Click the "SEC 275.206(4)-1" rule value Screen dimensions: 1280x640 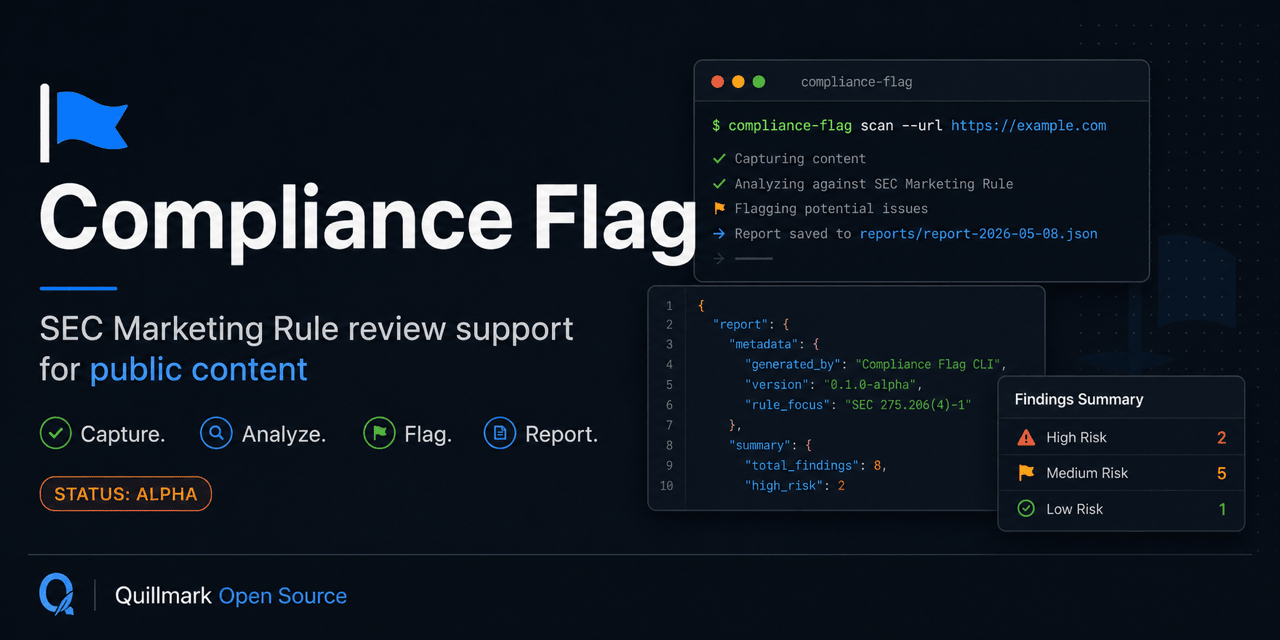pos(908,405)
